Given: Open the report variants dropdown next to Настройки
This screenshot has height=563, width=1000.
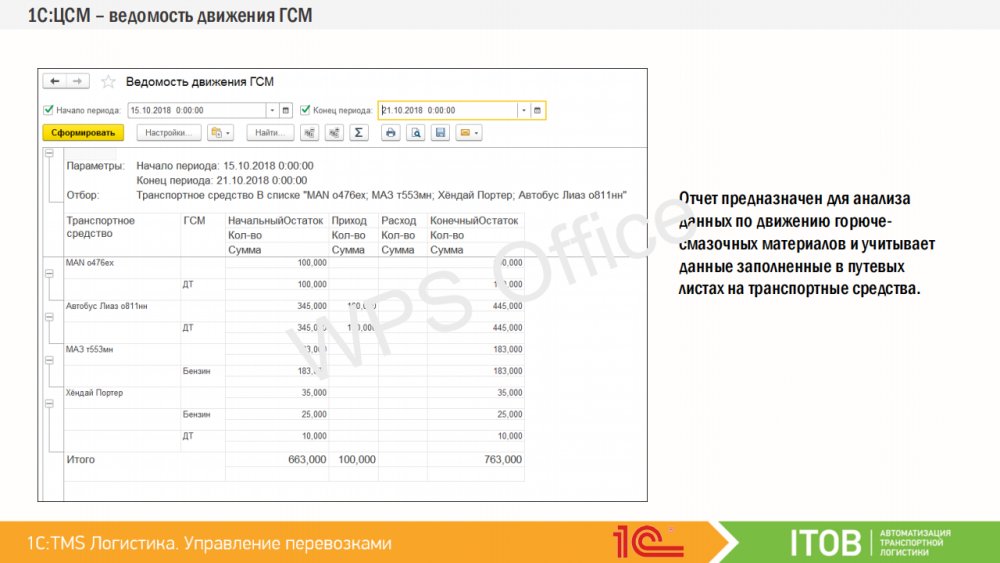Looking at the screenshot, I should coord(219,132).
